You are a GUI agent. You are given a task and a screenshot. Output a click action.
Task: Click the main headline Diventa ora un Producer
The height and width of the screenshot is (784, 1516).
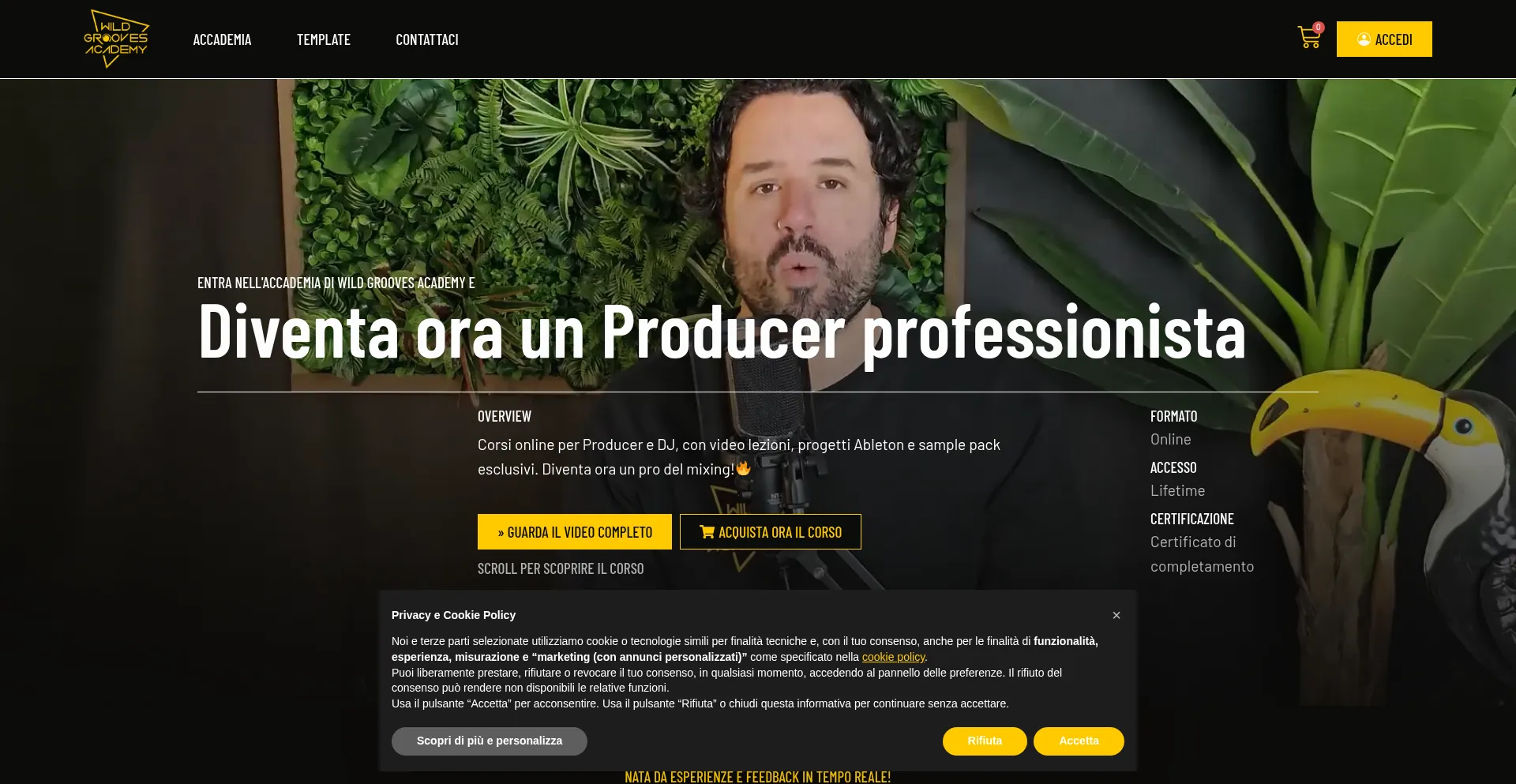coord(722,332)
